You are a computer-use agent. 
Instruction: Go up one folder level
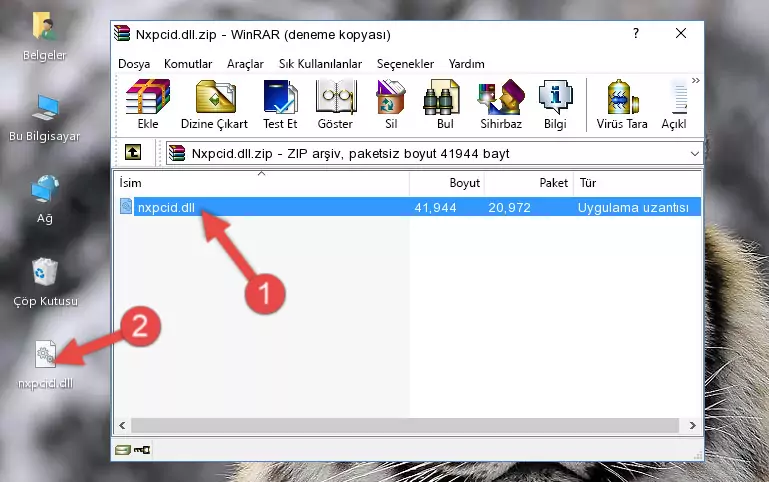pos(133,152)
